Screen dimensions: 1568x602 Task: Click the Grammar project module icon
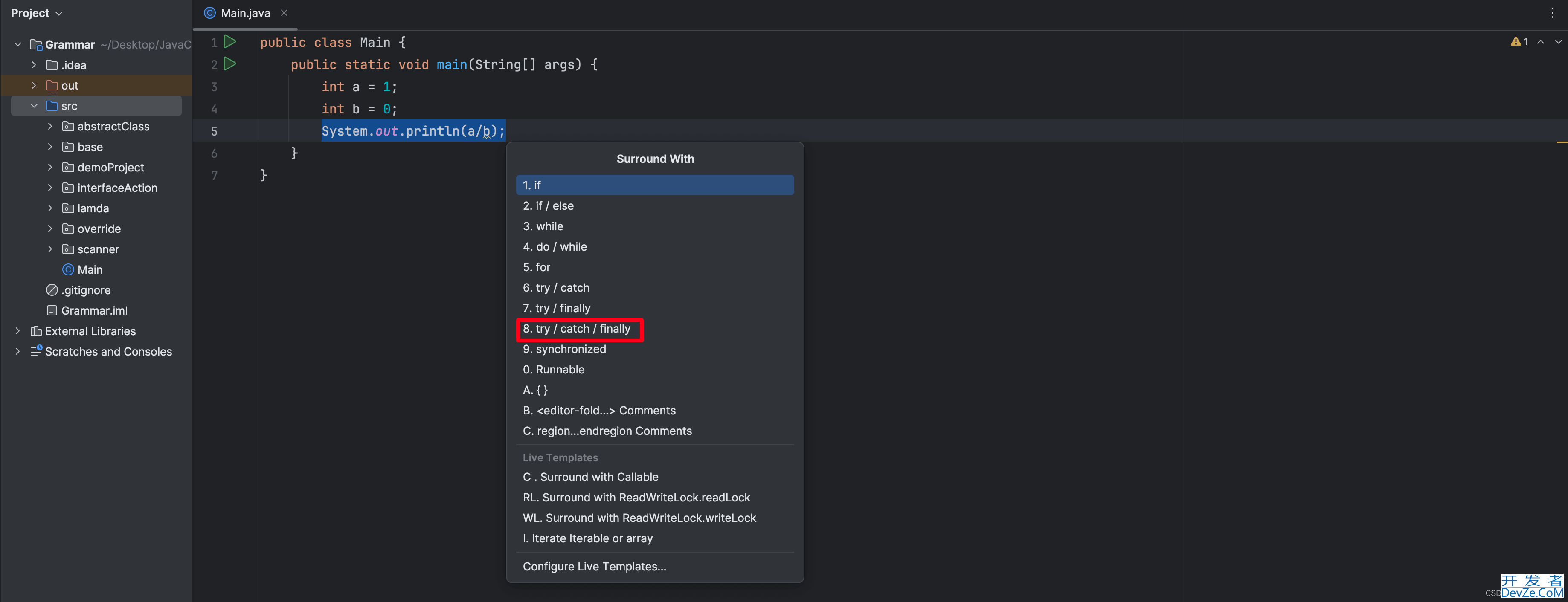pos(36,44)
